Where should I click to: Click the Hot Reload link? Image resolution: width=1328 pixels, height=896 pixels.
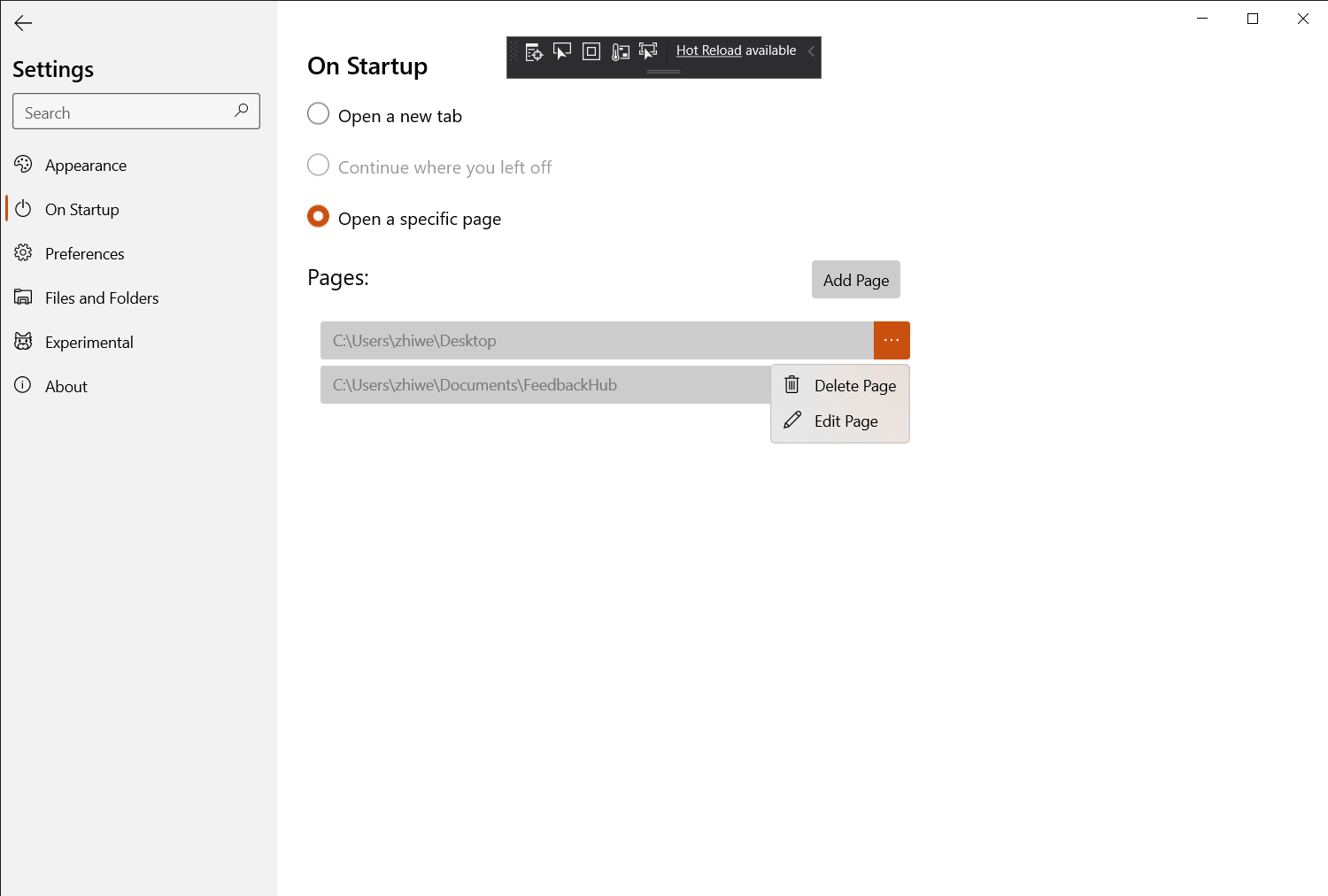point(709,50)
